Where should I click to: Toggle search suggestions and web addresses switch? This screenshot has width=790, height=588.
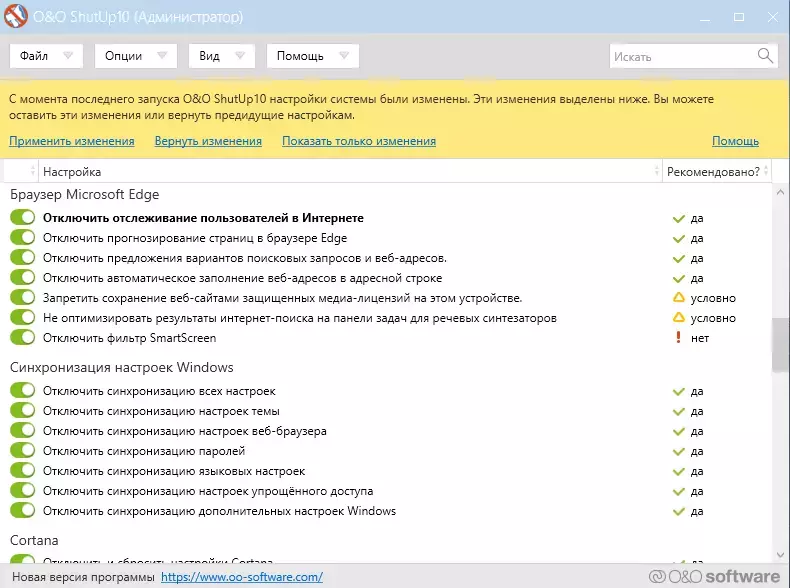22,257
